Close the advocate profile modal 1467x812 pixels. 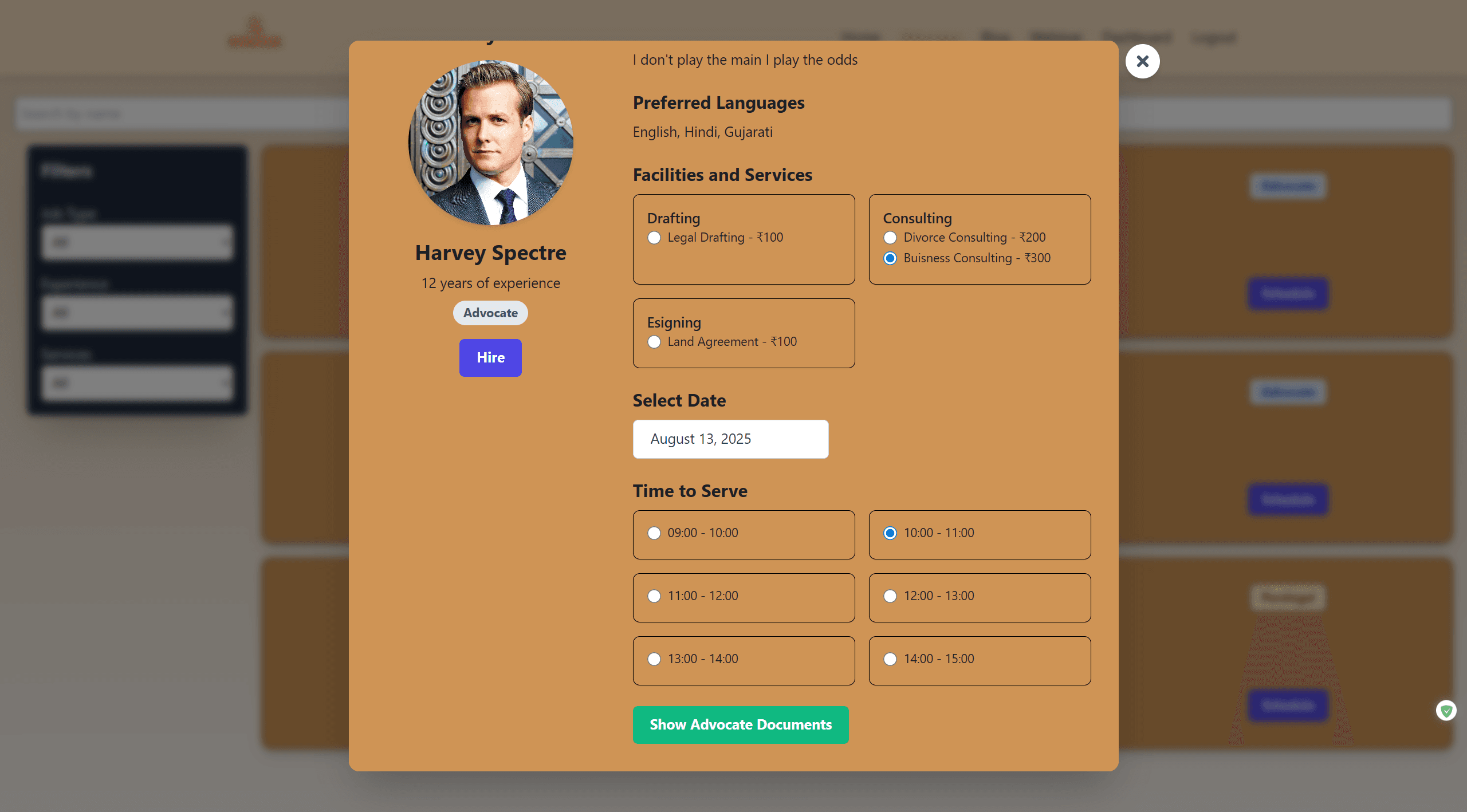1142,61
